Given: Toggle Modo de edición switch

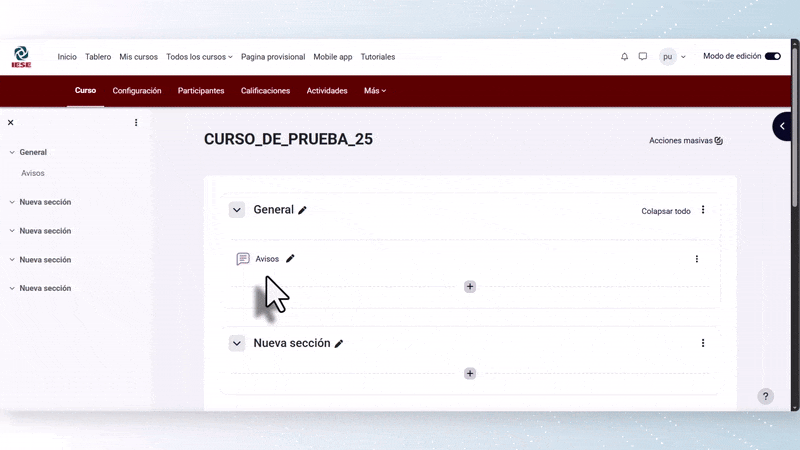Looking at the screenshot, I should (x=772, y=56).
